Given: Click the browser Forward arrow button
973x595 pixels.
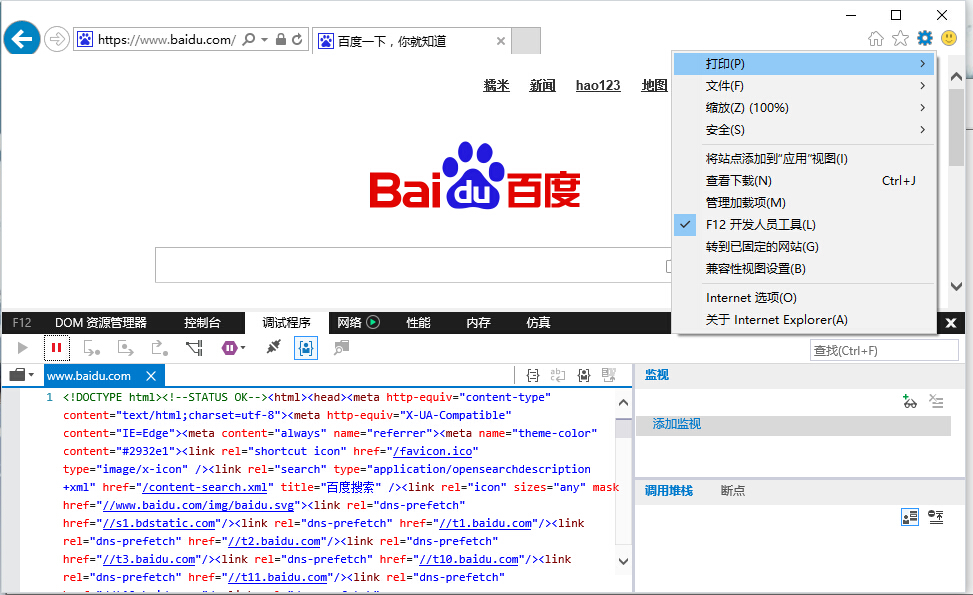Looking at the screenshot, I should pos(56,40).
